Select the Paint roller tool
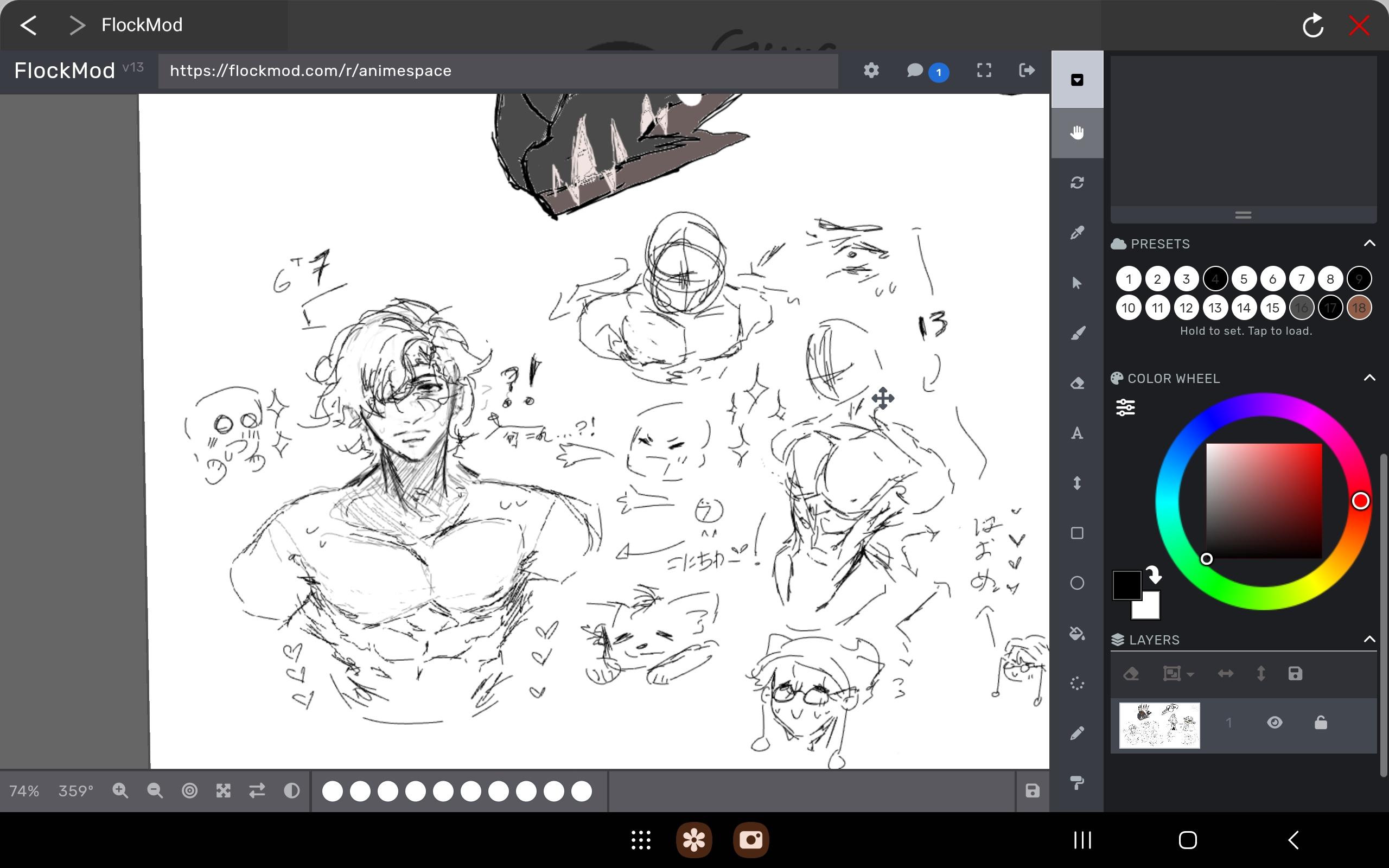Image resolution: width=1389 pixels, height=868 pixels. pos(1077,783)
